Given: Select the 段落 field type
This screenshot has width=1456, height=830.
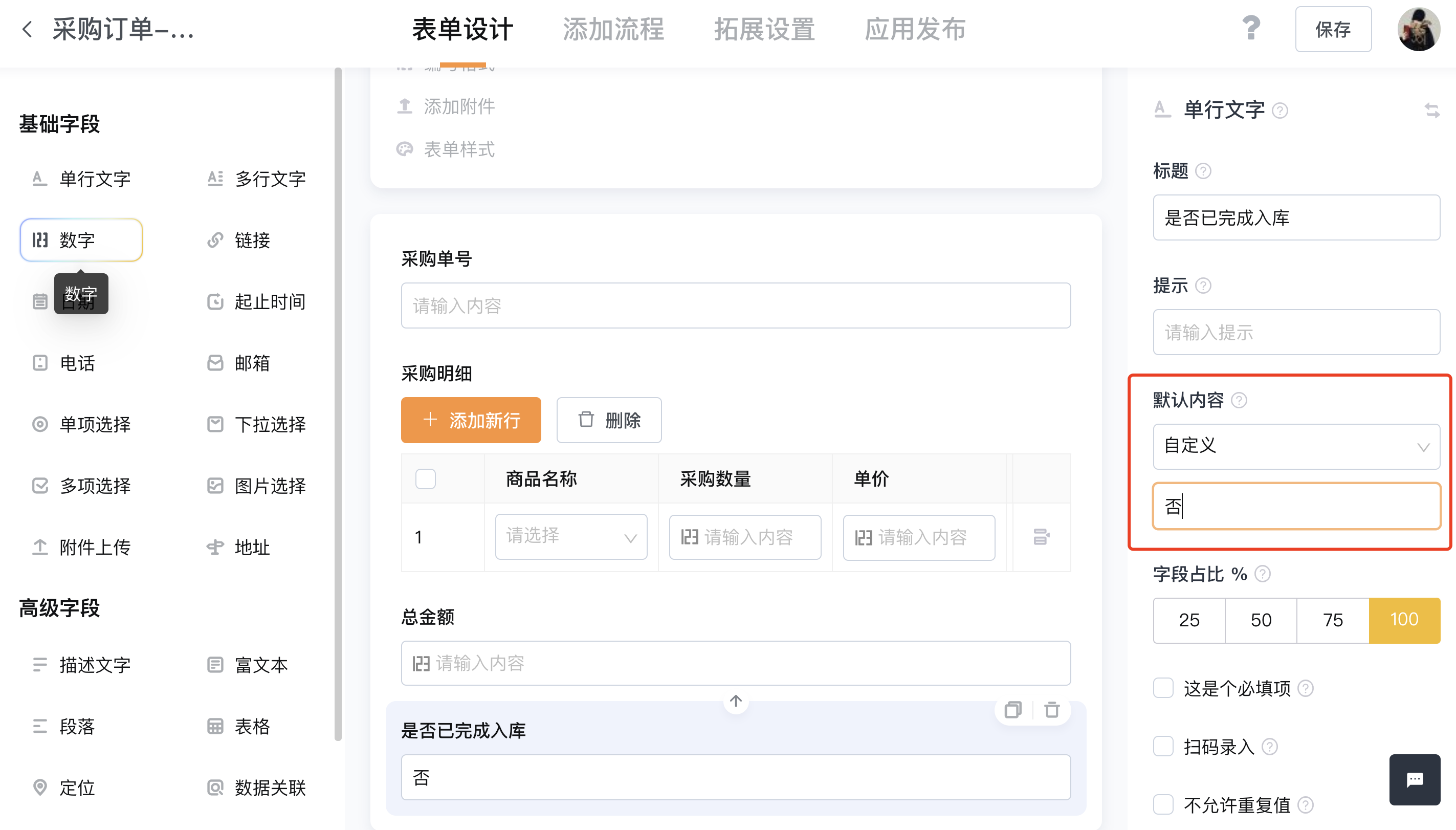Looking at the screenshot, I should (x=81, y=726).
